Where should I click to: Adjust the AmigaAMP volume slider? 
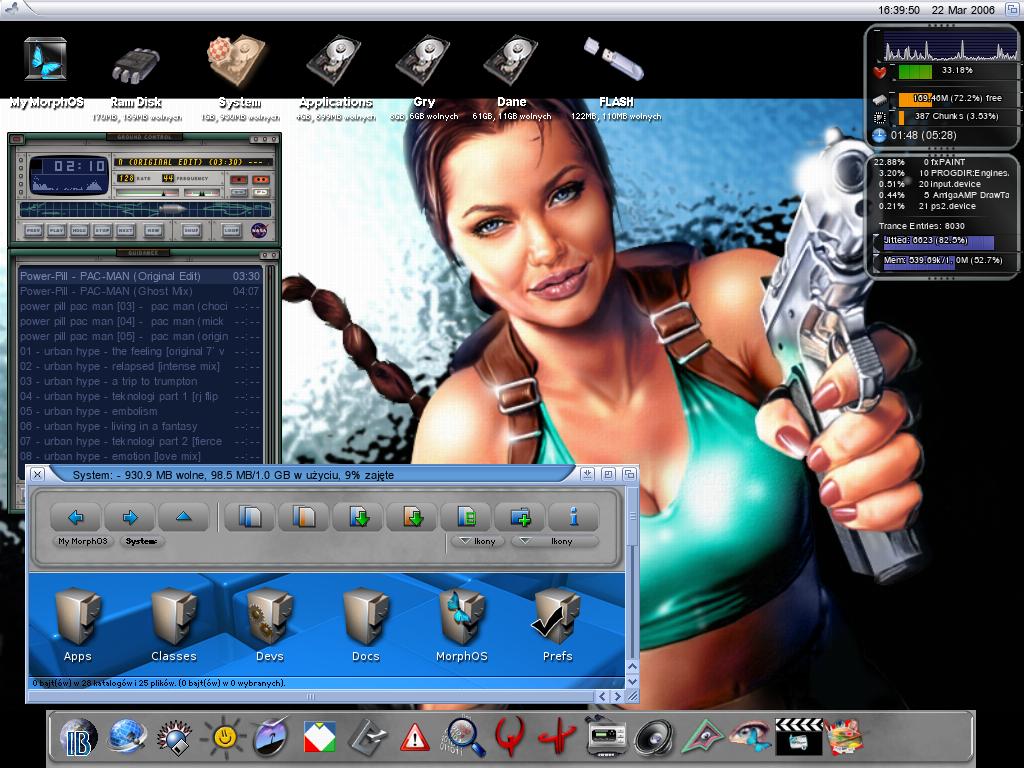[x=147, y=193]
